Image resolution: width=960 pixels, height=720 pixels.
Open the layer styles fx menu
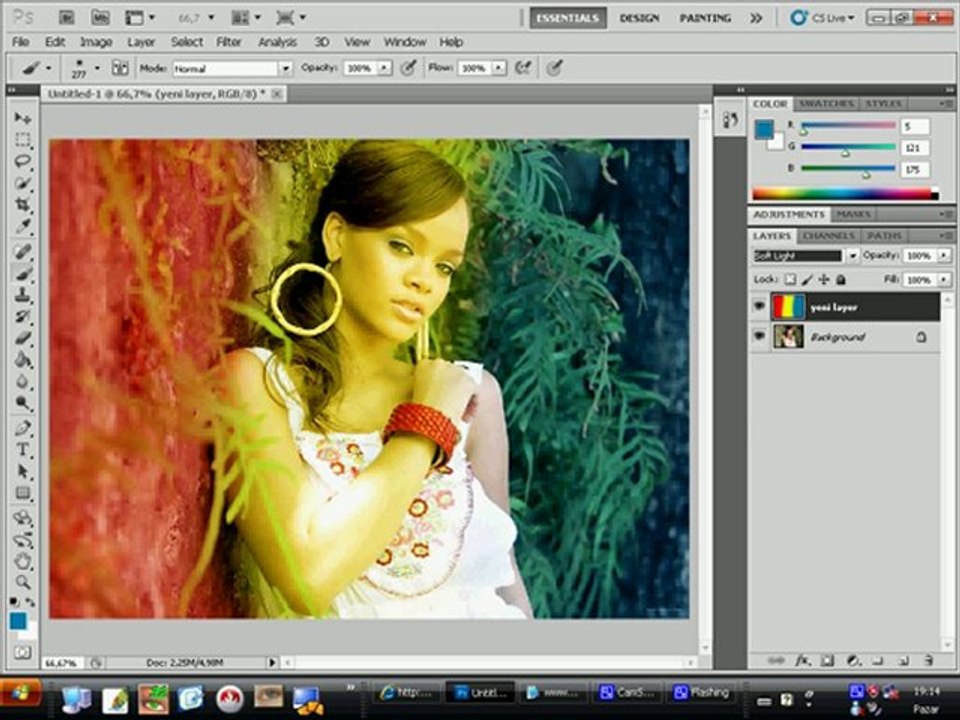point(802,661)
